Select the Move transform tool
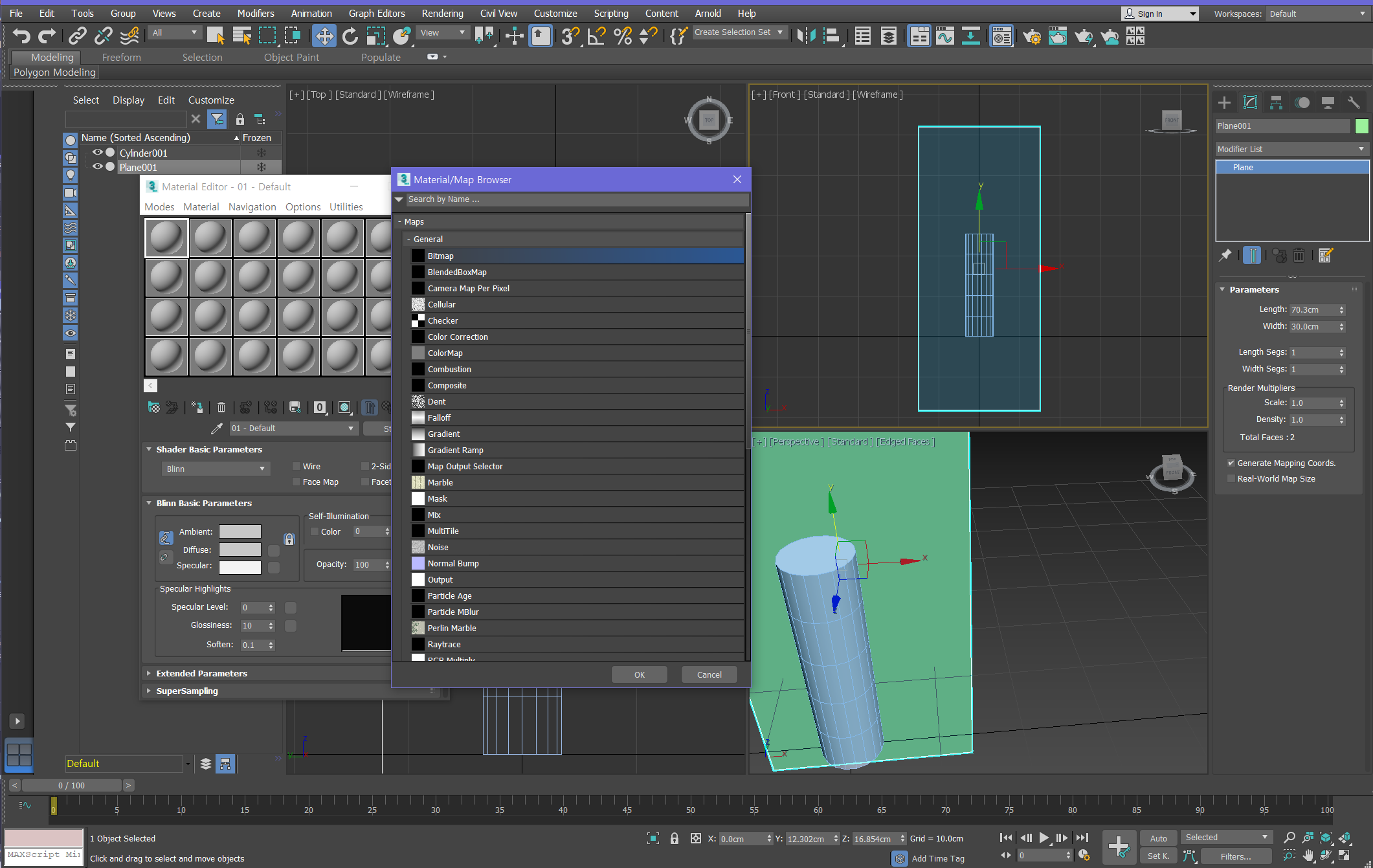Screen dimensions: 1373x868 [324, 36]
